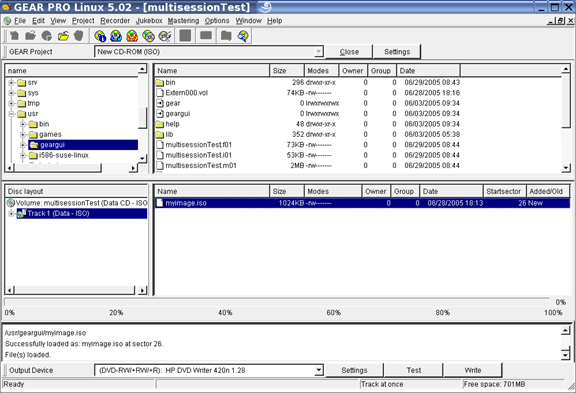
Task: Click the gear symlink icon in file list
Action: click(x=159, y=103)
